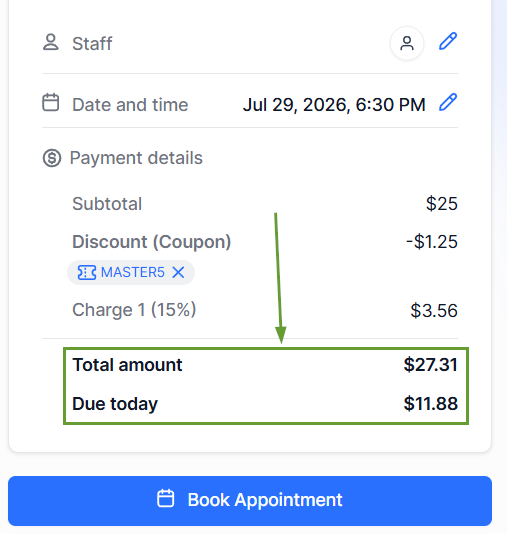Click the Discount (Coupon) label
507x534 pixels.
(152, 242)
